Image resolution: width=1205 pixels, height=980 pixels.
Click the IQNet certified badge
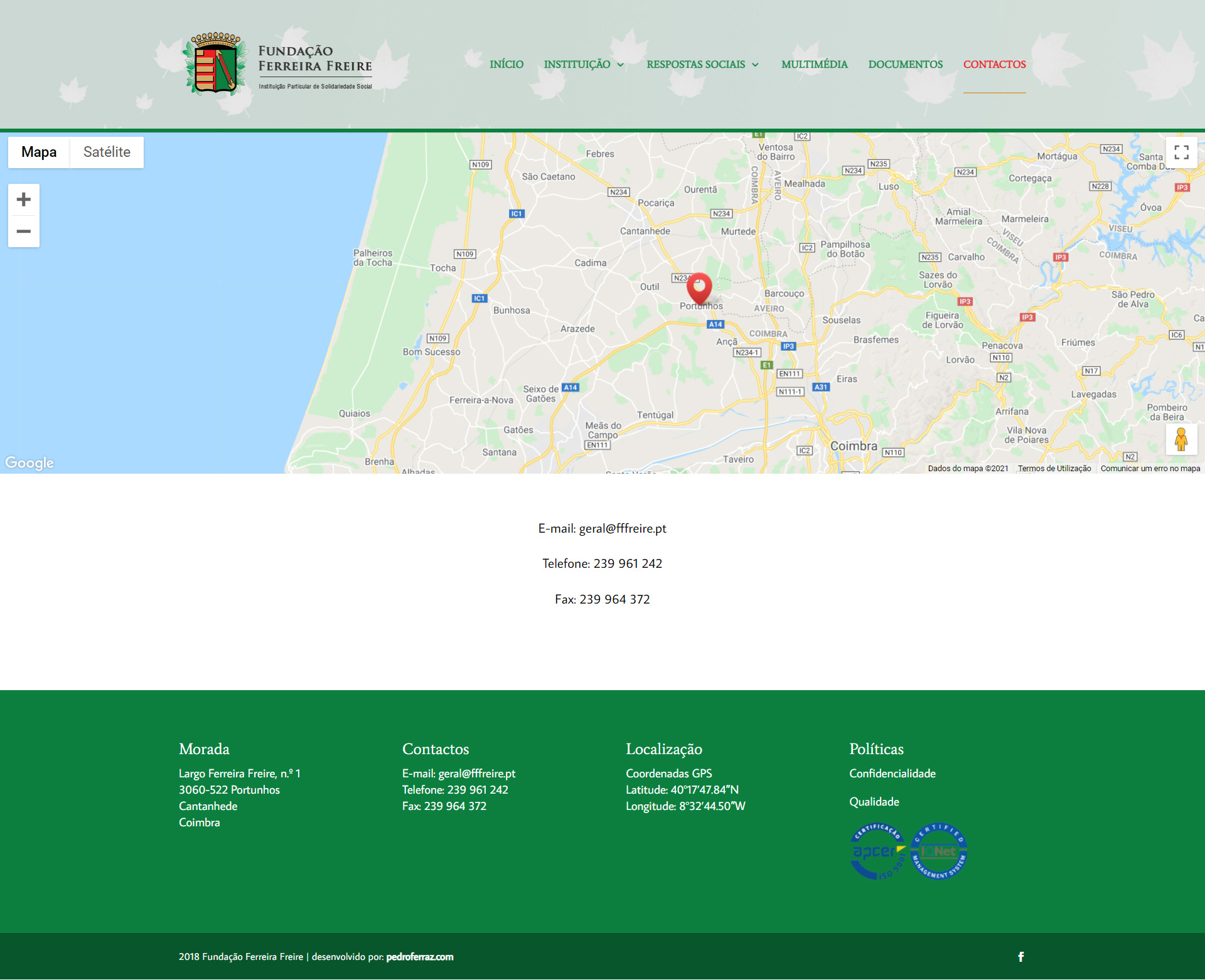[x=939, y=851]
